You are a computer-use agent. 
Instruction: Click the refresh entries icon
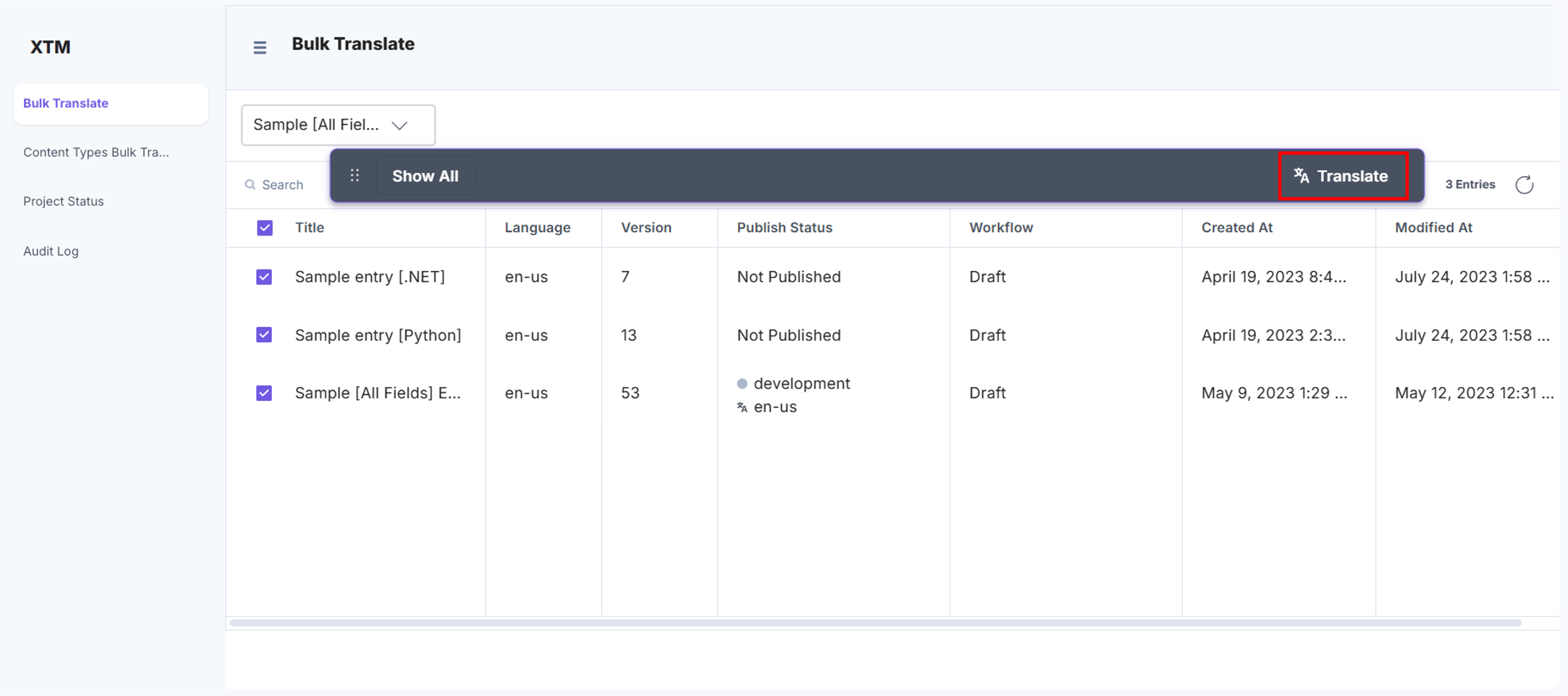tap(1523, 185)
